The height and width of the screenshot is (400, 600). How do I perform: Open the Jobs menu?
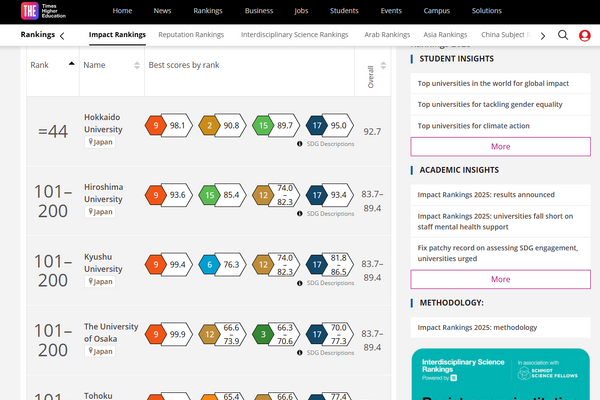click(301, 11)
